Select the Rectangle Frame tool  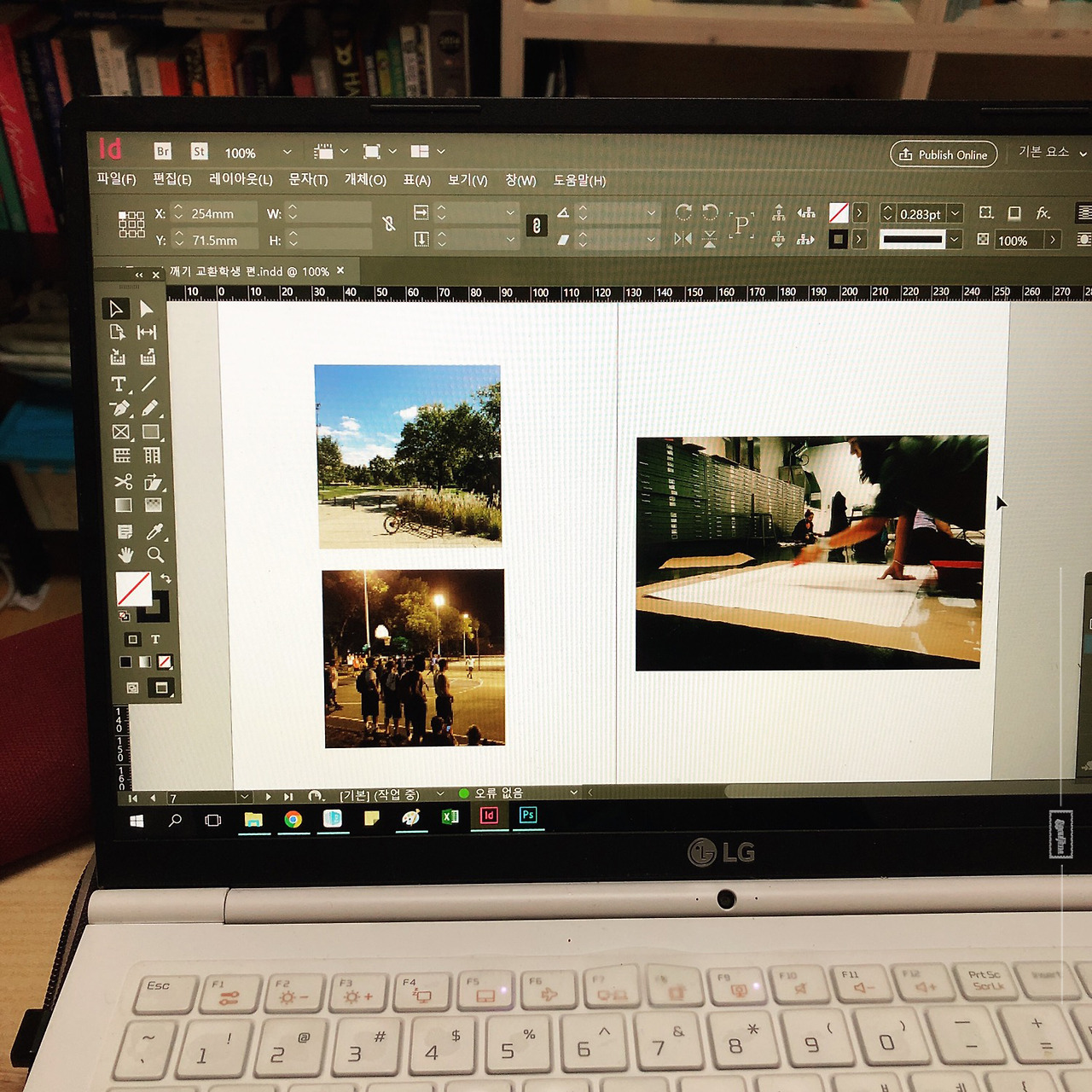point(121,433)
